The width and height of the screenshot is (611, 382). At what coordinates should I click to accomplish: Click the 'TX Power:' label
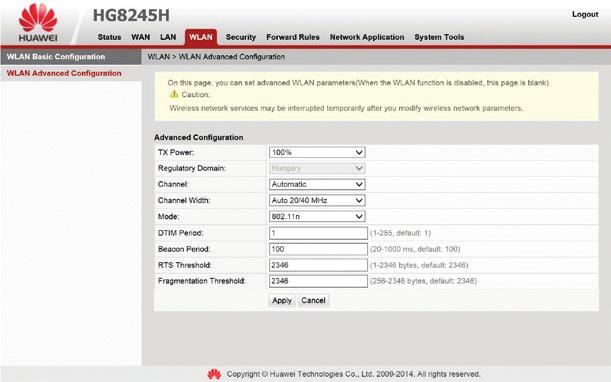176,152
